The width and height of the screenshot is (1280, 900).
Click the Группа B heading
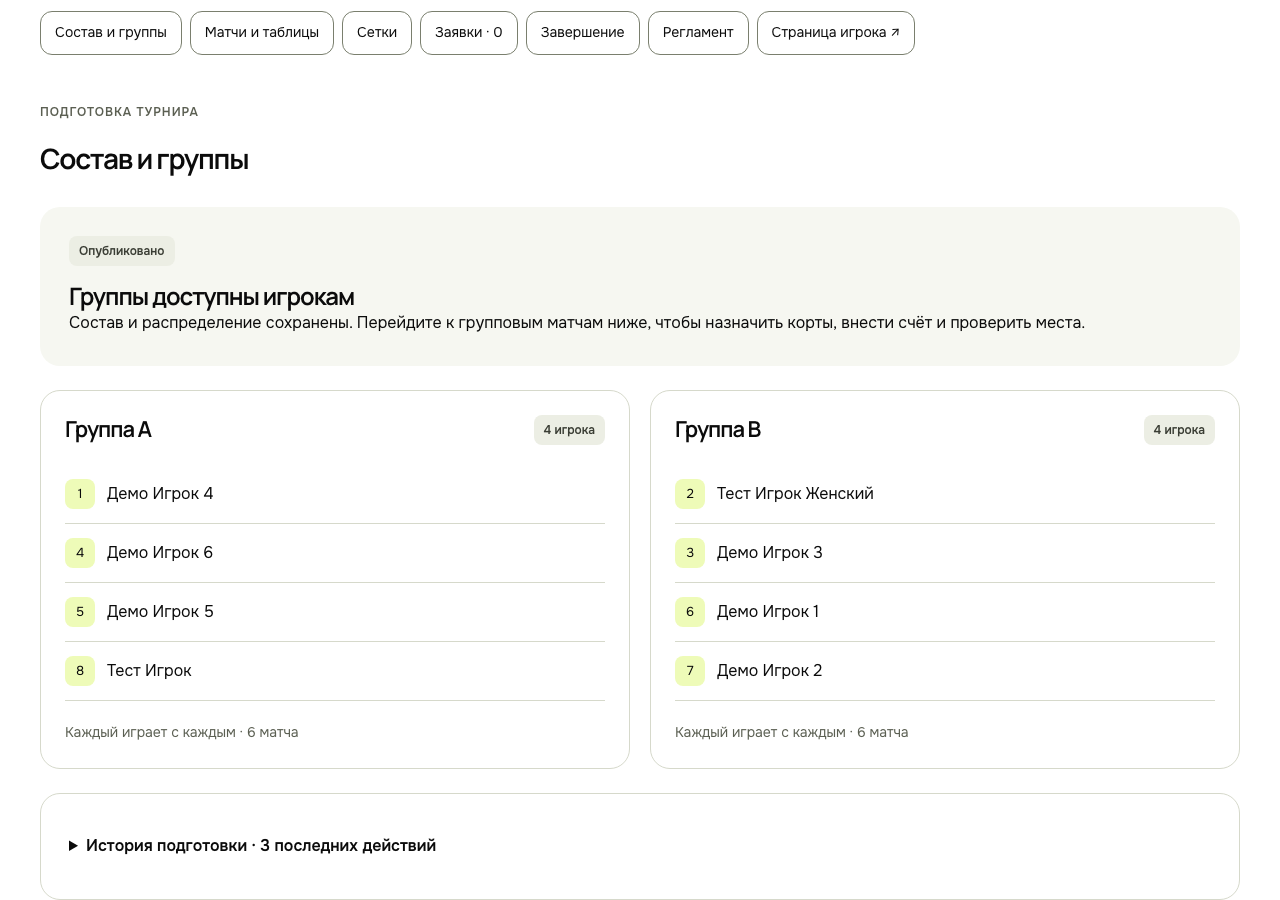click(x=718, y=430)
